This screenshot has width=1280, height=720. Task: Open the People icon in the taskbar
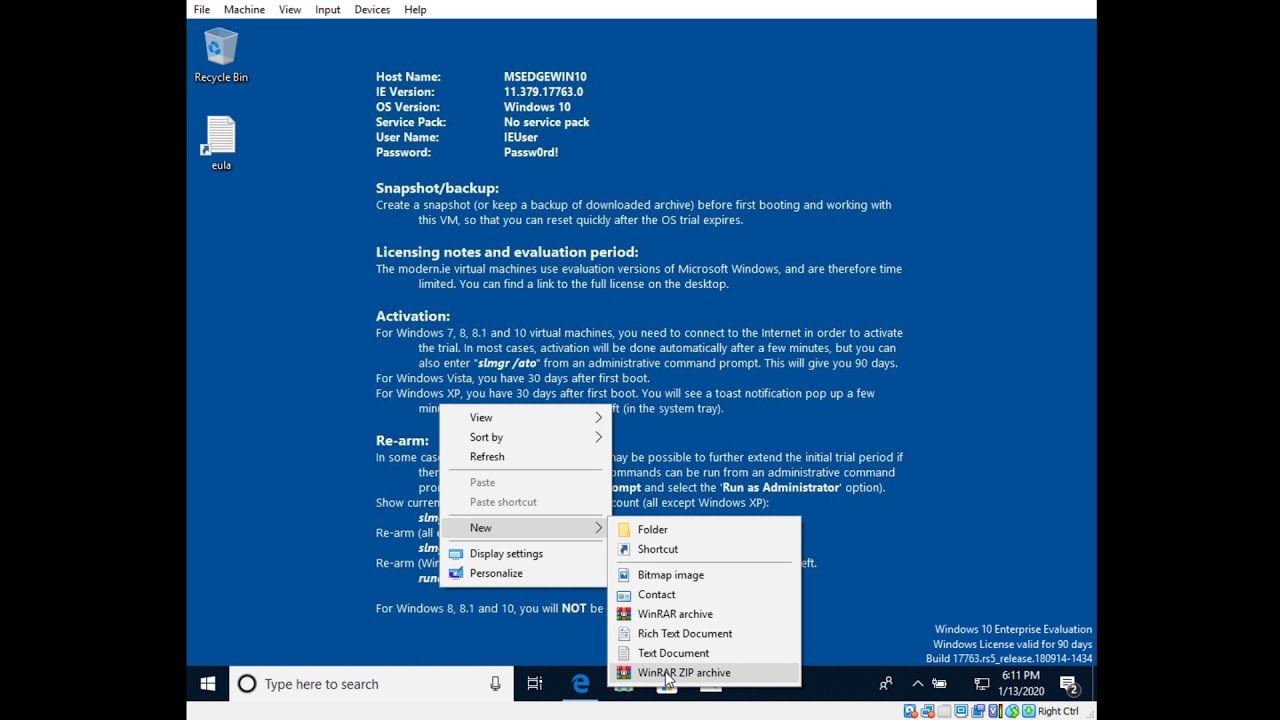(886, 684)
